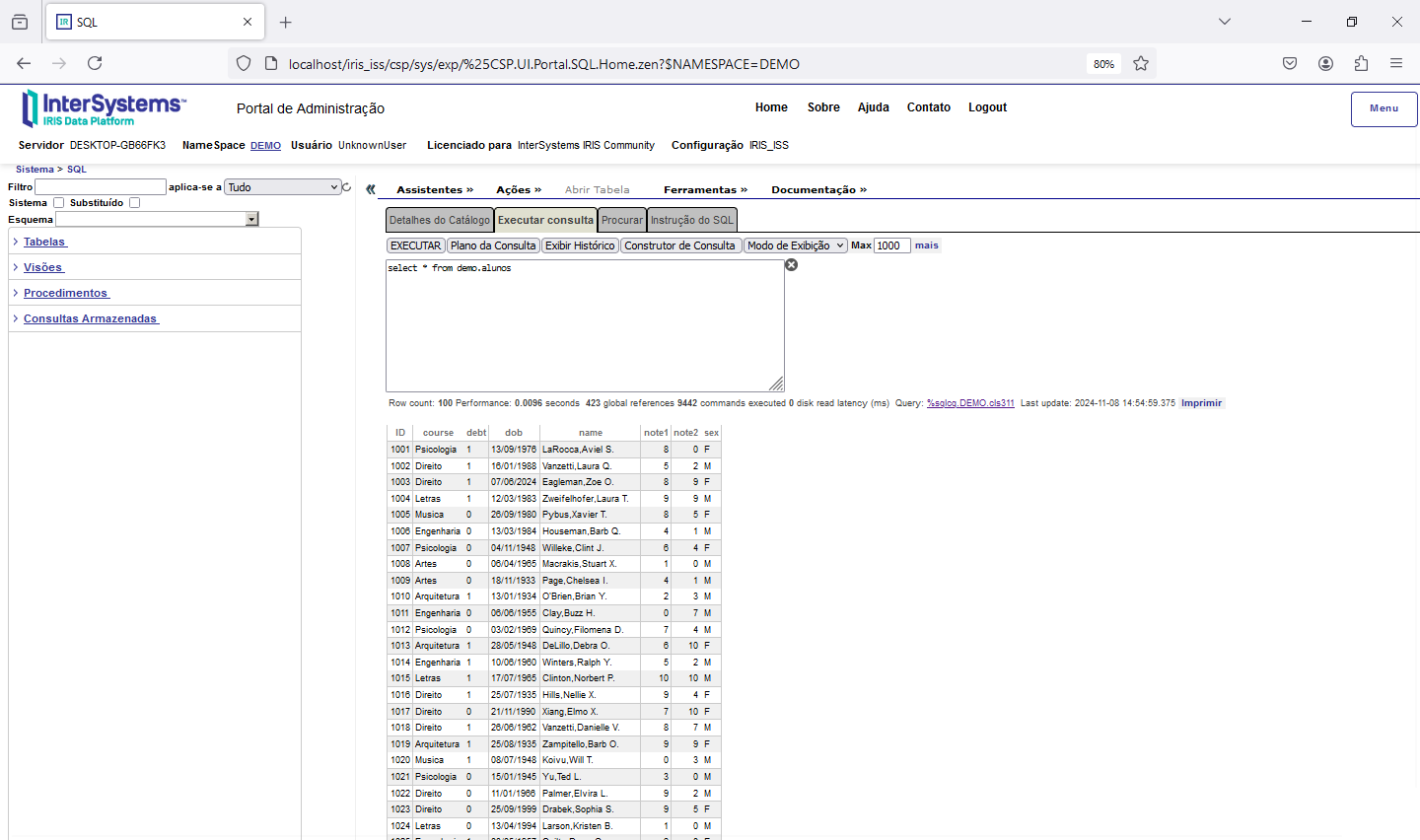Open the browser extensions puzzle icon
The image size is (1420, 840).
coord(1361,63)
